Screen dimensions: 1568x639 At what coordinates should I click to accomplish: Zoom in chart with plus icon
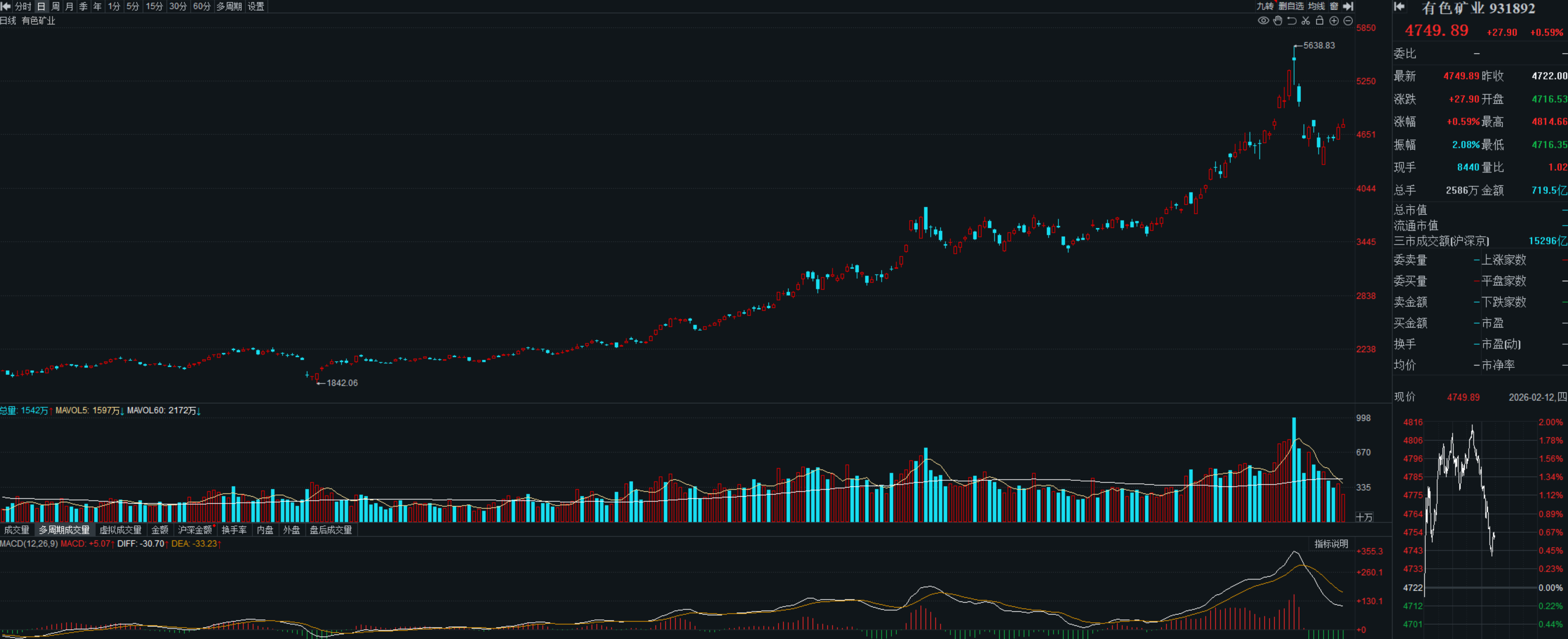(x=1334, y=21)
